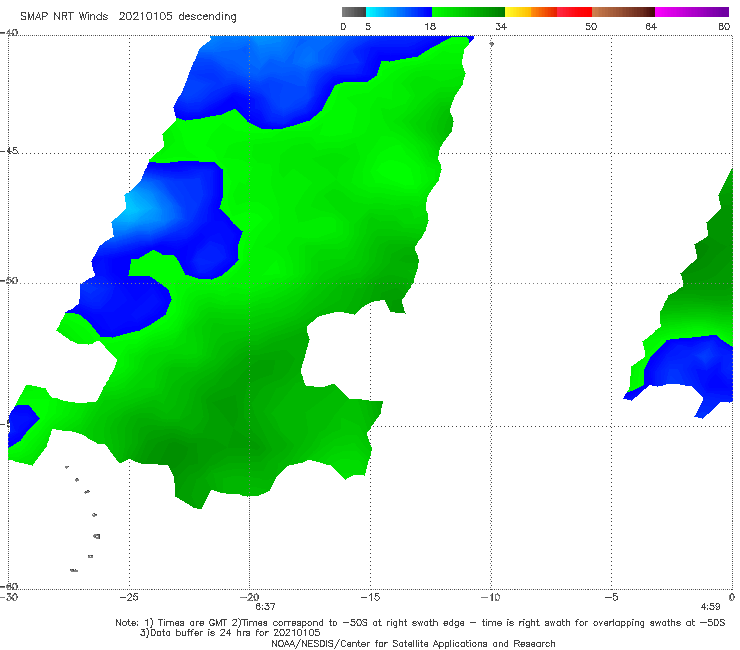Click the note line starting "Note: 1) Times are GMT"
The height and width of the screenshot is (650, 740).
[x=420, y=623]
